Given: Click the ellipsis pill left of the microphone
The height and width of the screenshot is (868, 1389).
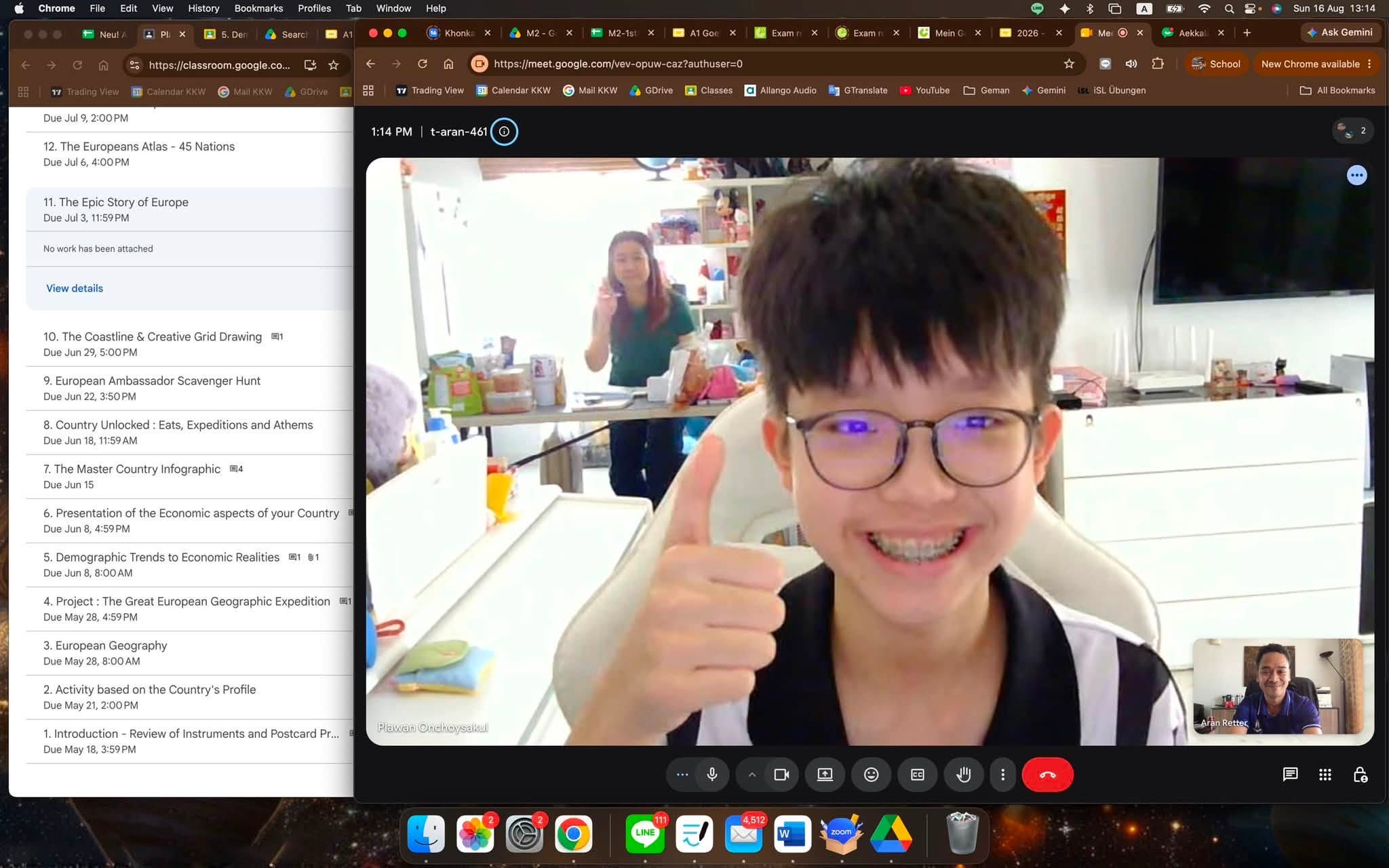Looking at the screenshot, I should [682, 774].
